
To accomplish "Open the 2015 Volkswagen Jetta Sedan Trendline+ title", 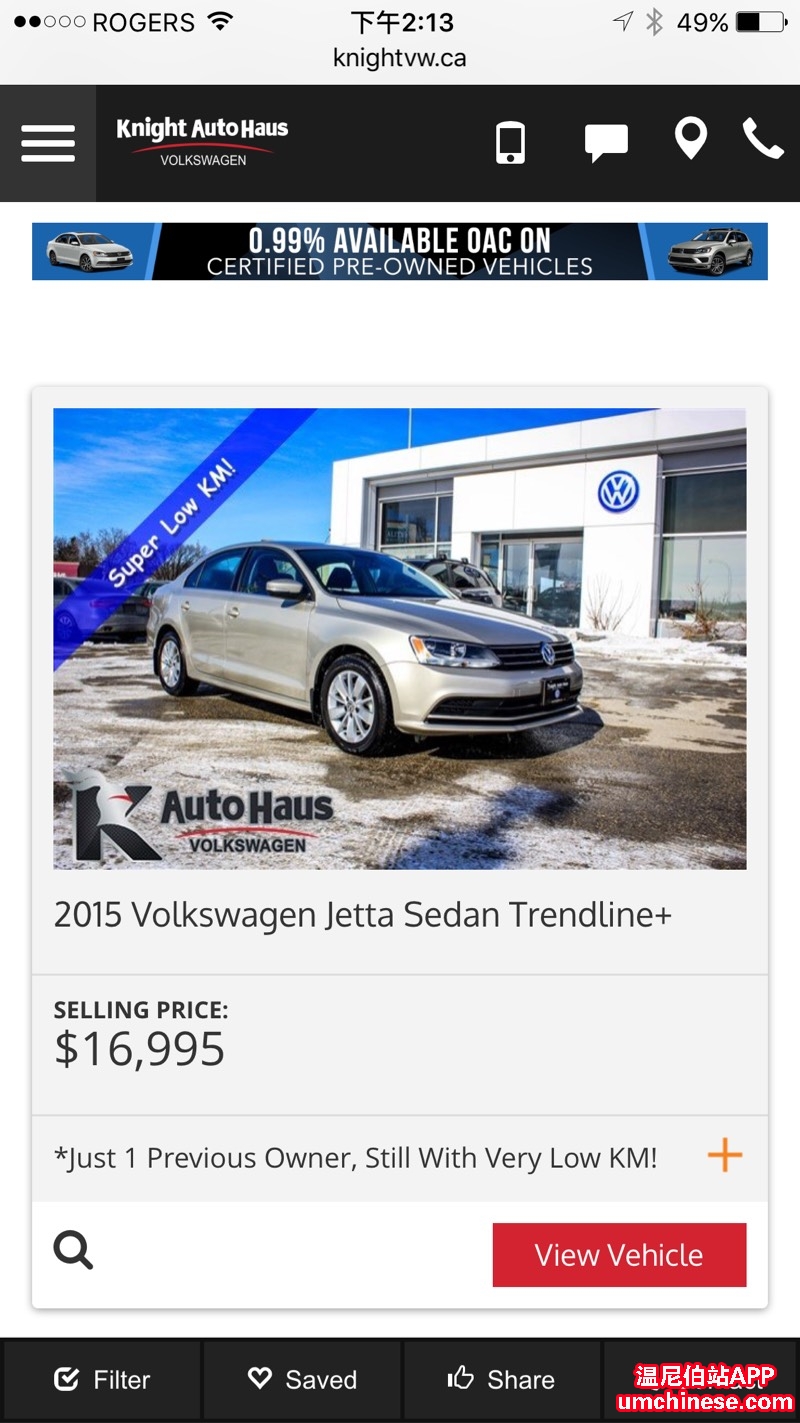I will click(x=363, y=916).
